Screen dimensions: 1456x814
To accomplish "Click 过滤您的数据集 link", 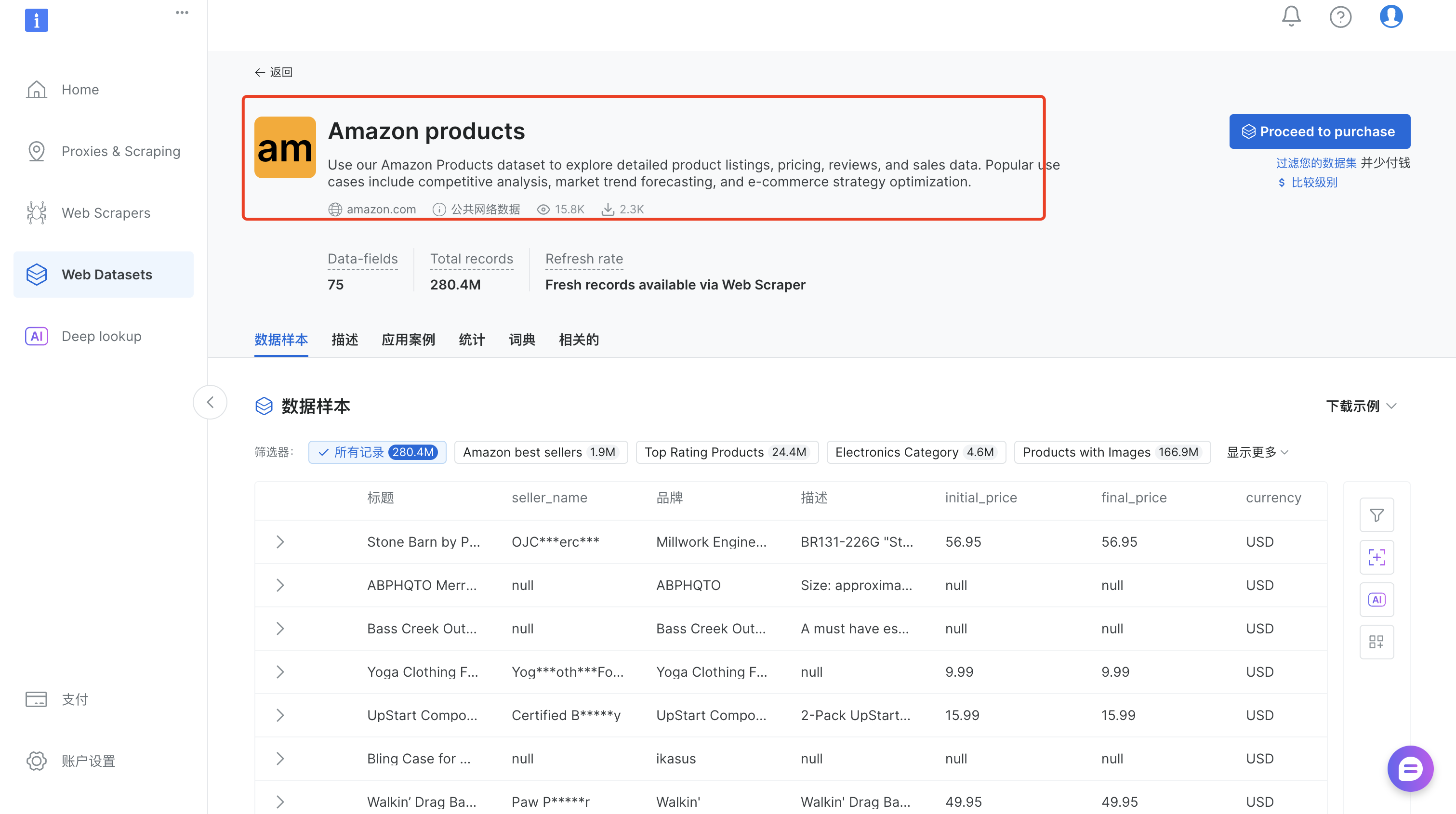I will click(1316, 163).
